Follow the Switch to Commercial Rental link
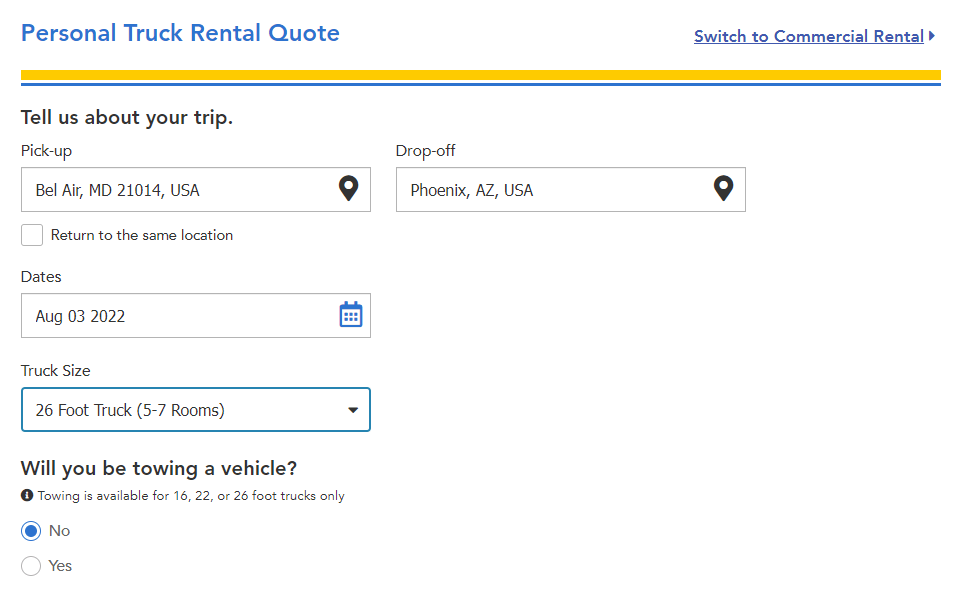The image size is (961, 595). tap(808, 36)
